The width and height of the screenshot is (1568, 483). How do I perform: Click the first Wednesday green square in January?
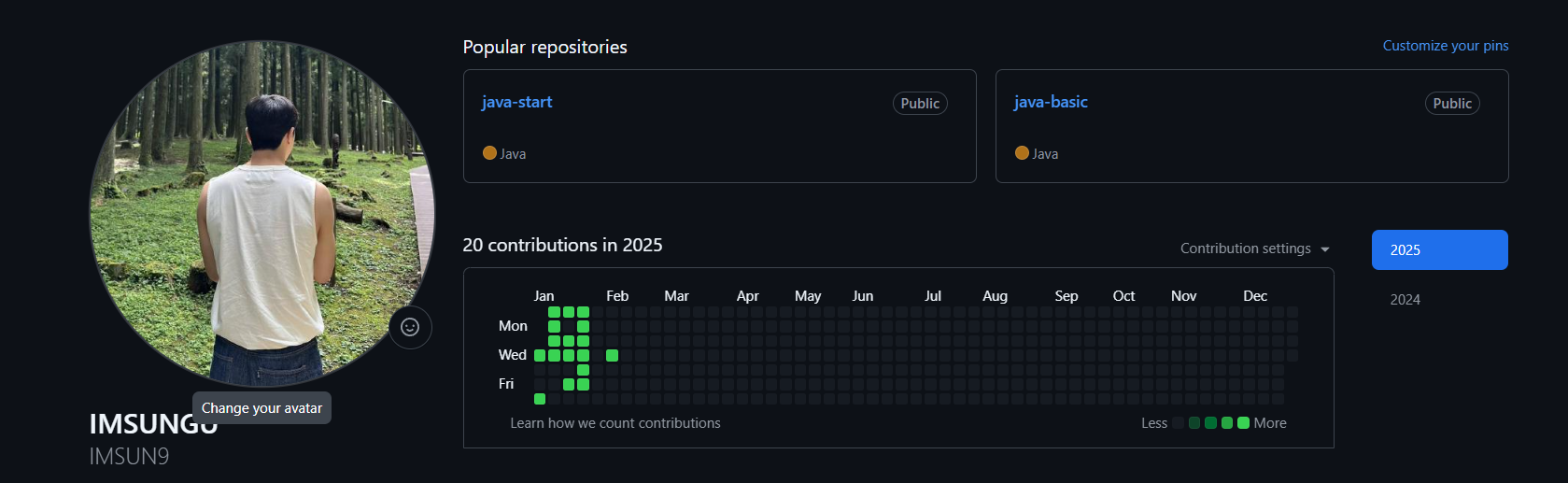[x=540, y=355]
